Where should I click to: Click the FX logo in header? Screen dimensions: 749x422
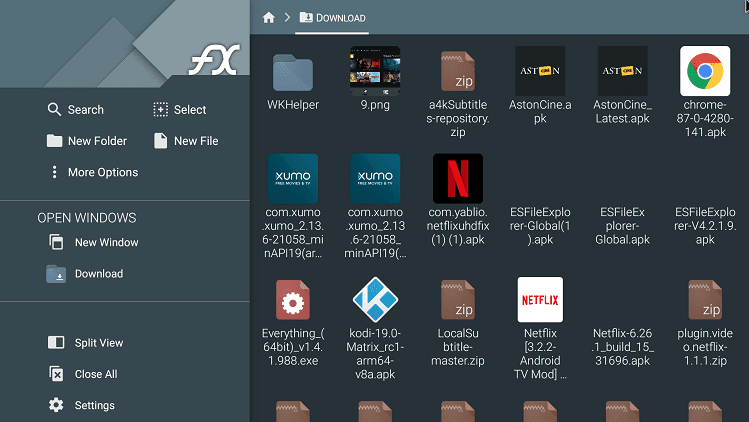point(214,61)
